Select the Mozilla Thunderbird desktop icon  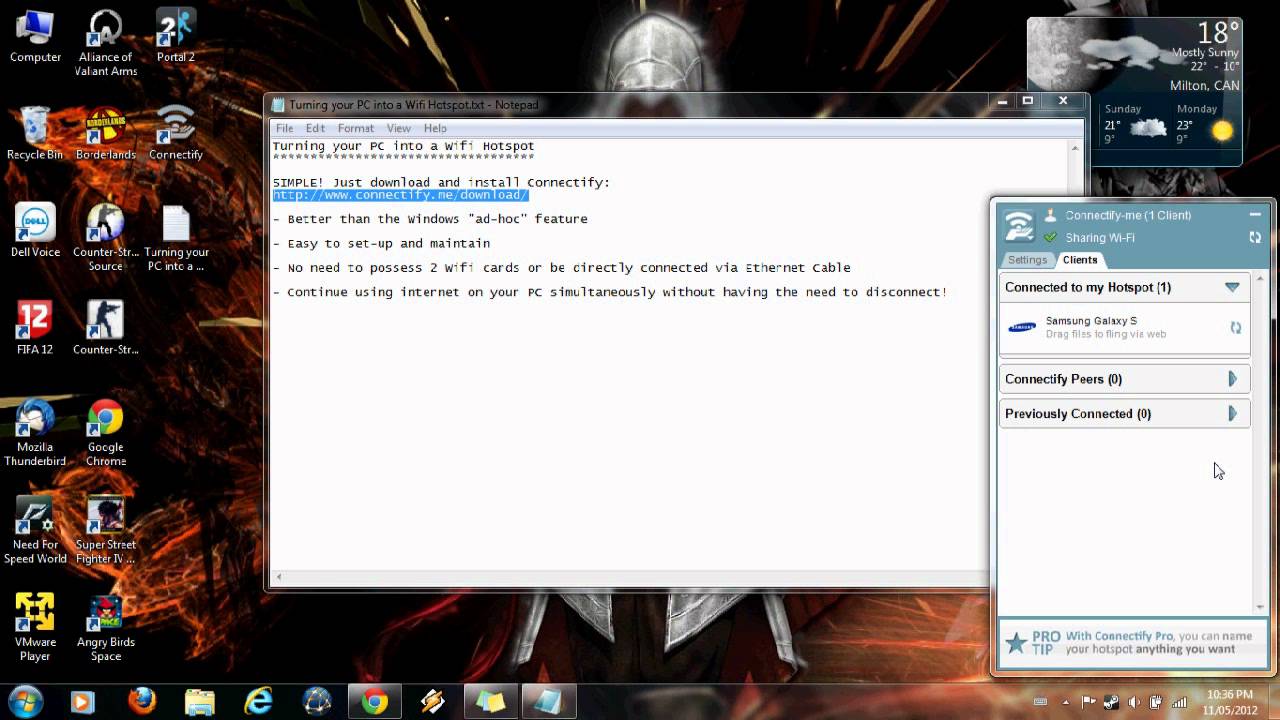35,432
